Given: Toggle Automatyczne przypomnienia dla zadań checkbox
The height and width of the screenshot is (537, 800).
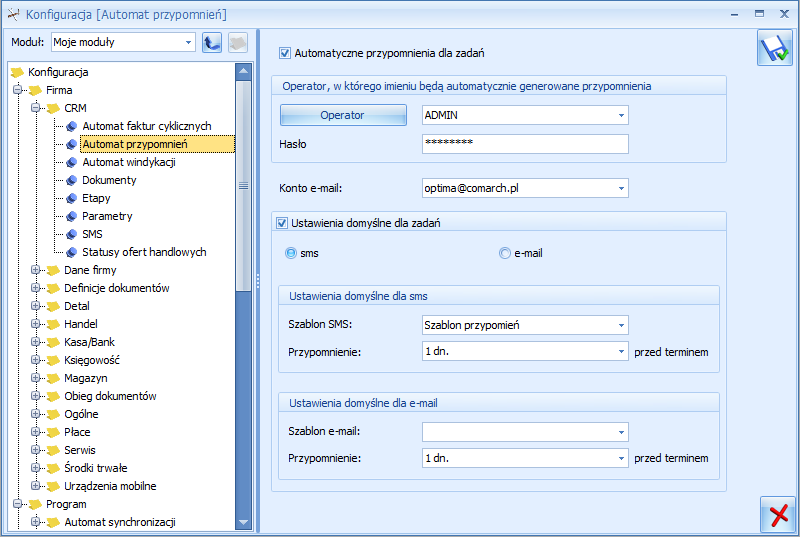Looking at the screenshot, I should [x=285, y=53].
